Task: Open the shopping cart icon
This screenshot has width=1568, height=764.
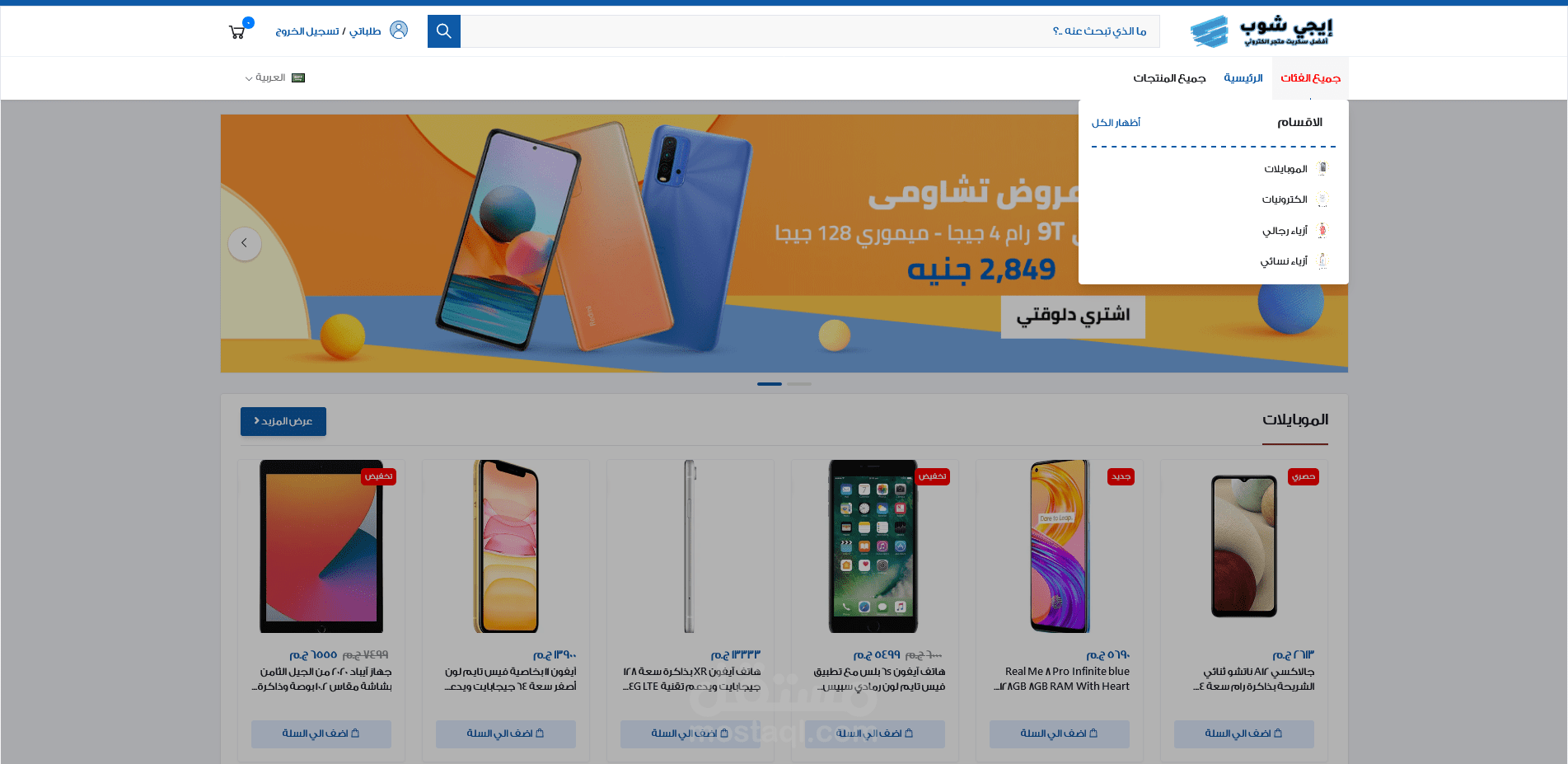Action: click(237, 32)
